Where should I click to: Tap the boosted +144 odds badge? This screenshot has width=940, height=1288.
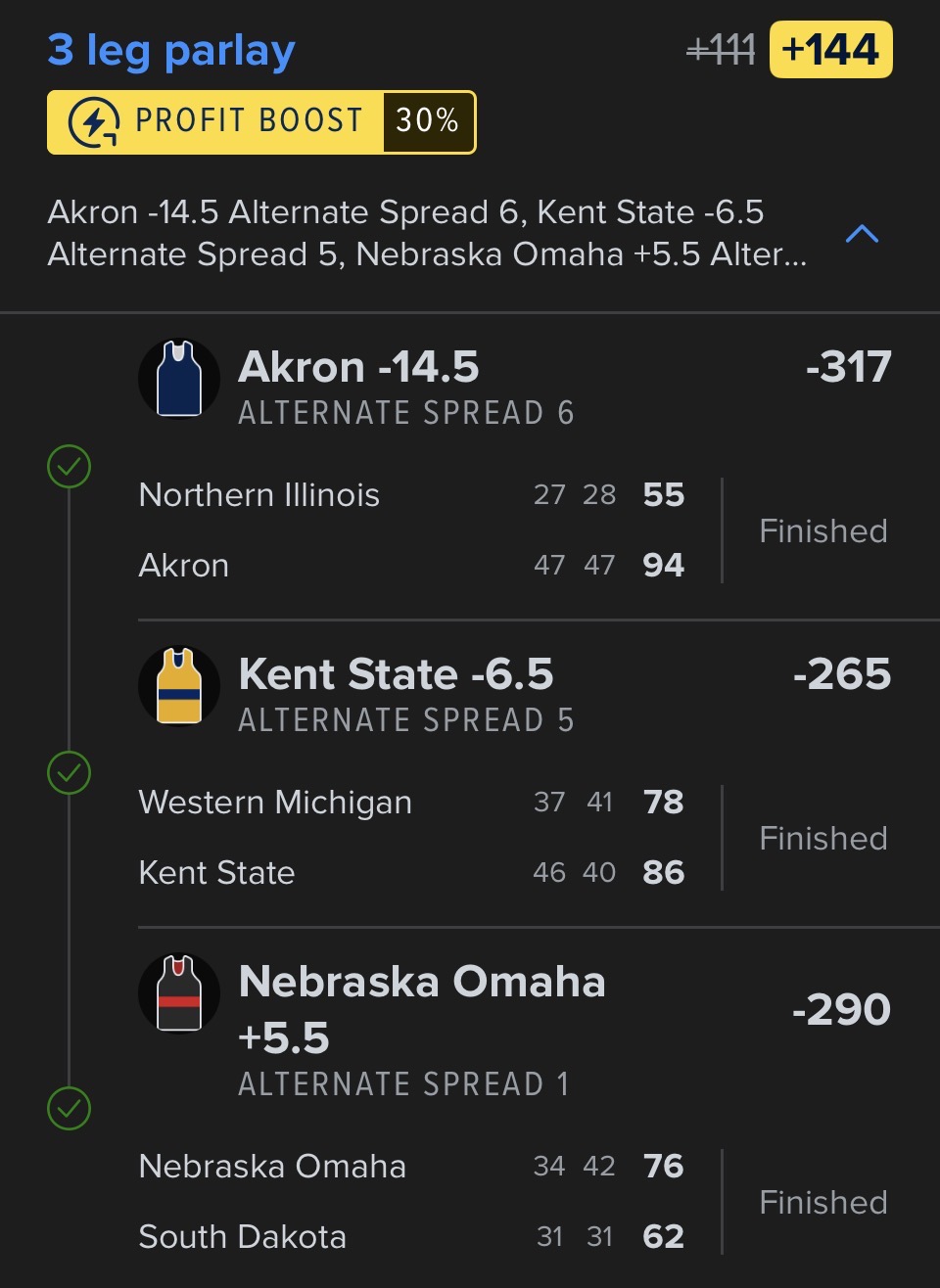coord(830,50)
